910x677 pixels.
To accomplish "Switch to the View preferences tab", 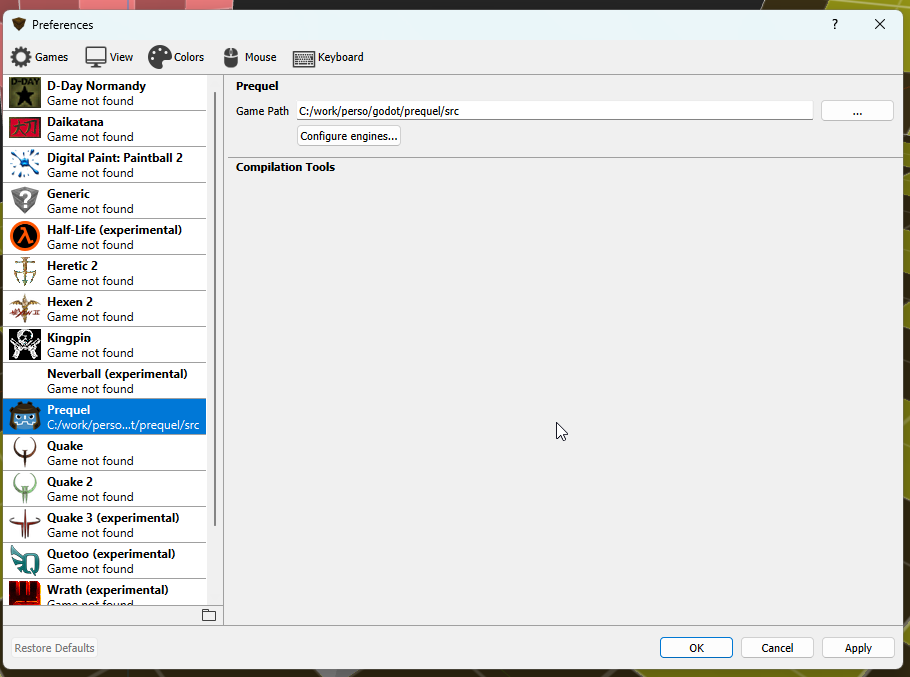I will click(x=109, y=57).
